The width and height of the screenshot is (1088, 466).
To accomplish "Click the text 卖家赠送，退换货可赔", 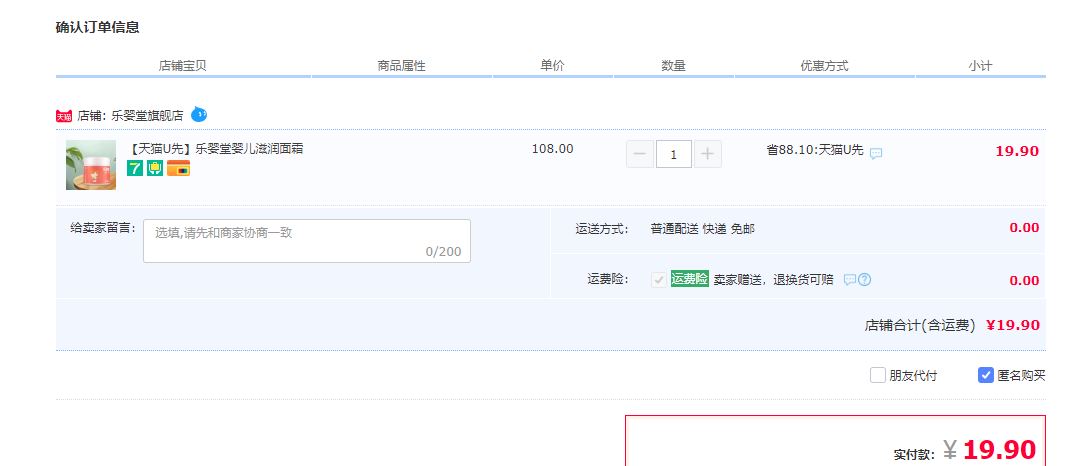I will point(773,279).
